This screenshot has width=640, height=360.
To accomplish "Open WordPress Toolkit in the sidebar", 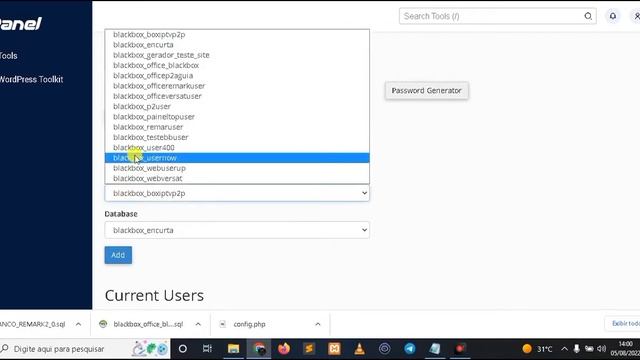I will [x=31, y=80].
